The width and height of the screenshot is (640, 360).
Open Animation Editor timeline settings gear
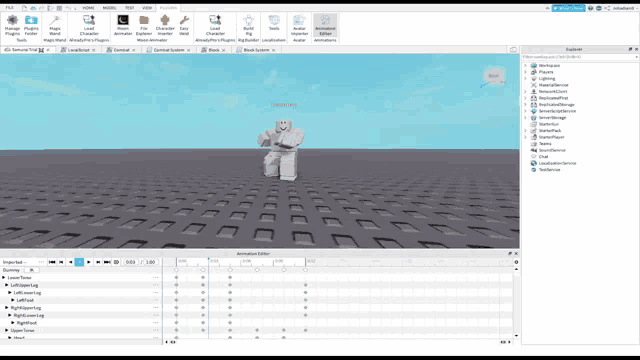[516, 262]
